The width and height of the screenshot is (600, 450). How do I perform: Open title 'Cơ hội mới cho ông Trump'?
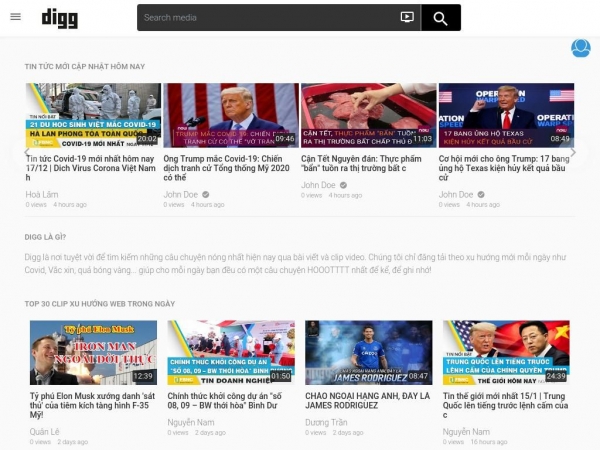point(504,168)
